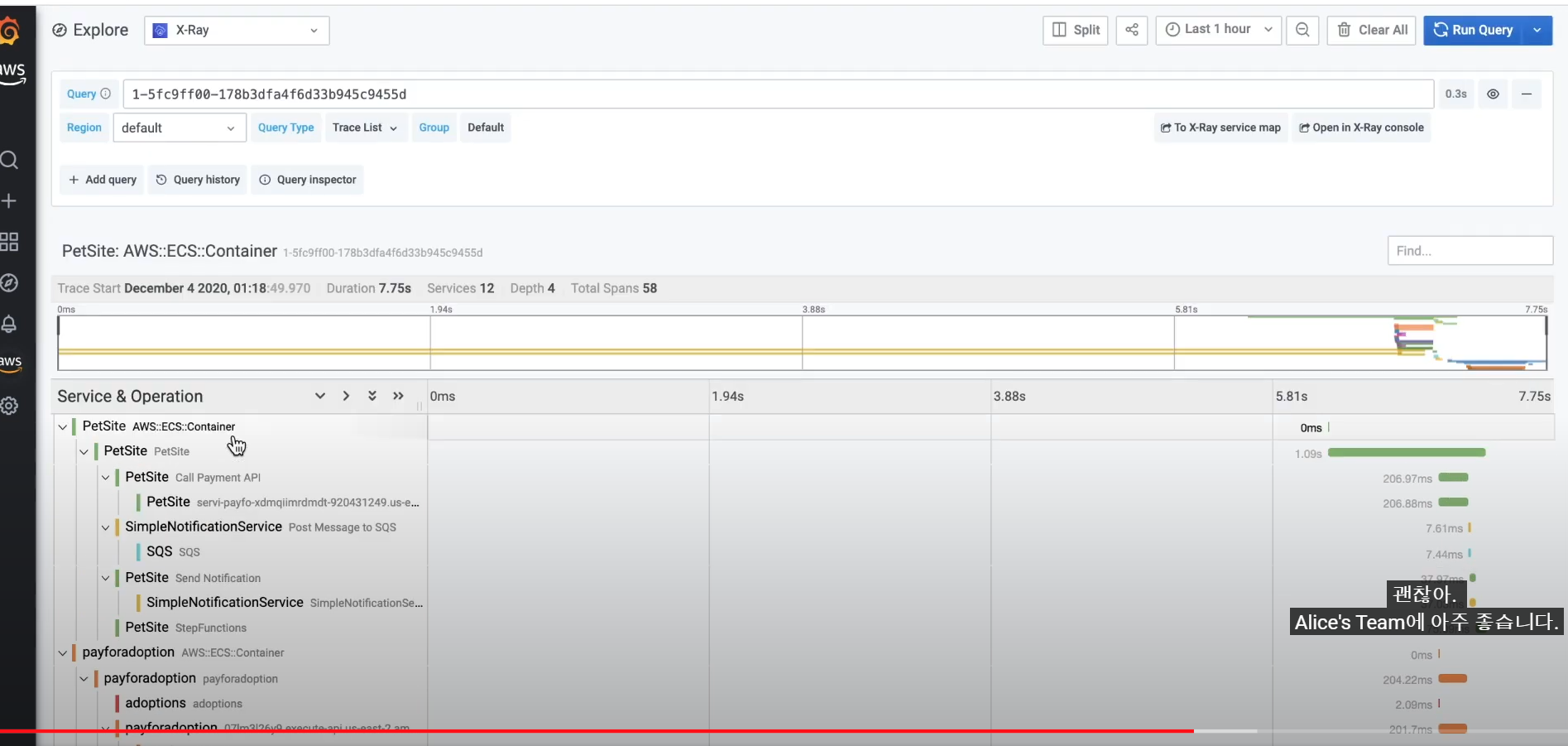
Task: Collapse all with the double right chevron
Action: [398, 396]
